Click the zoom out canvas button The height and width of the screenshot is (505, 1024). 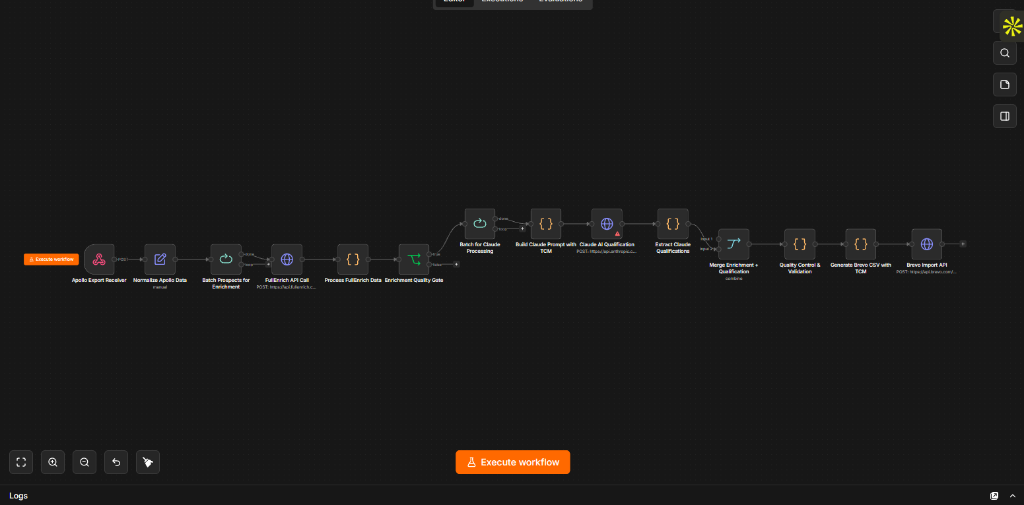click(84, 462)
